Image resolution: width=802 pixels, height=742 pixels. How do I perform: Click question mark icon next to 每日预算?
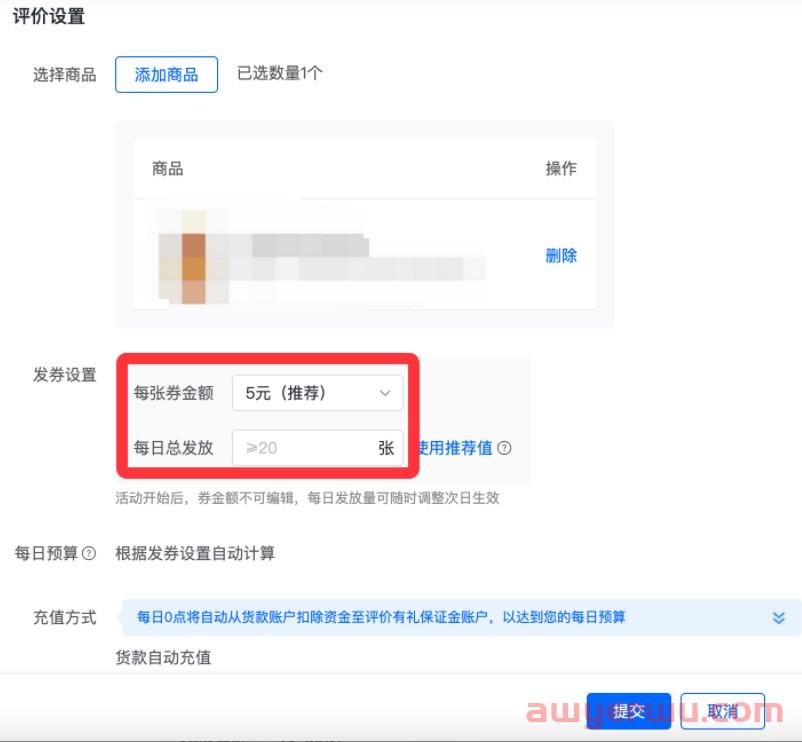[x=89, y=553]
